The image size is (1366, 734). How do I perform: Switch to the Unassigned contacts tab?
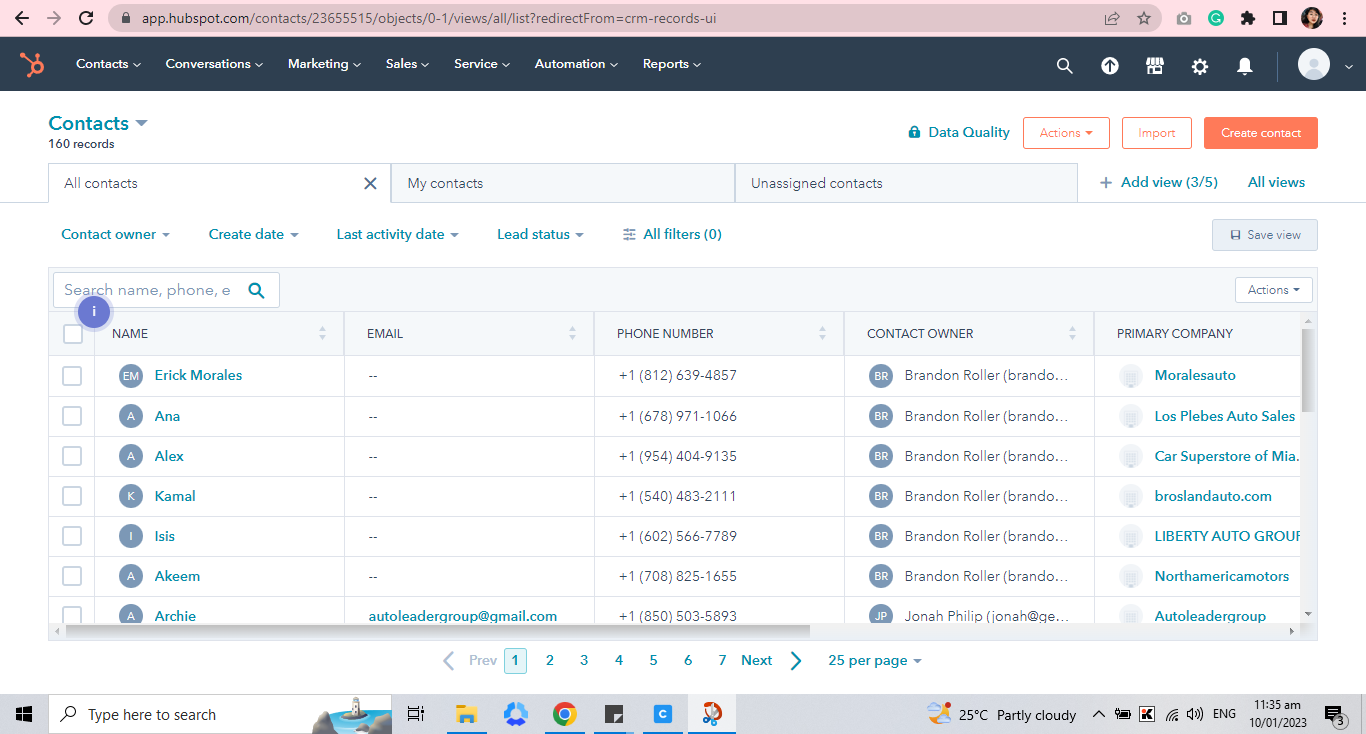[906, 184]
